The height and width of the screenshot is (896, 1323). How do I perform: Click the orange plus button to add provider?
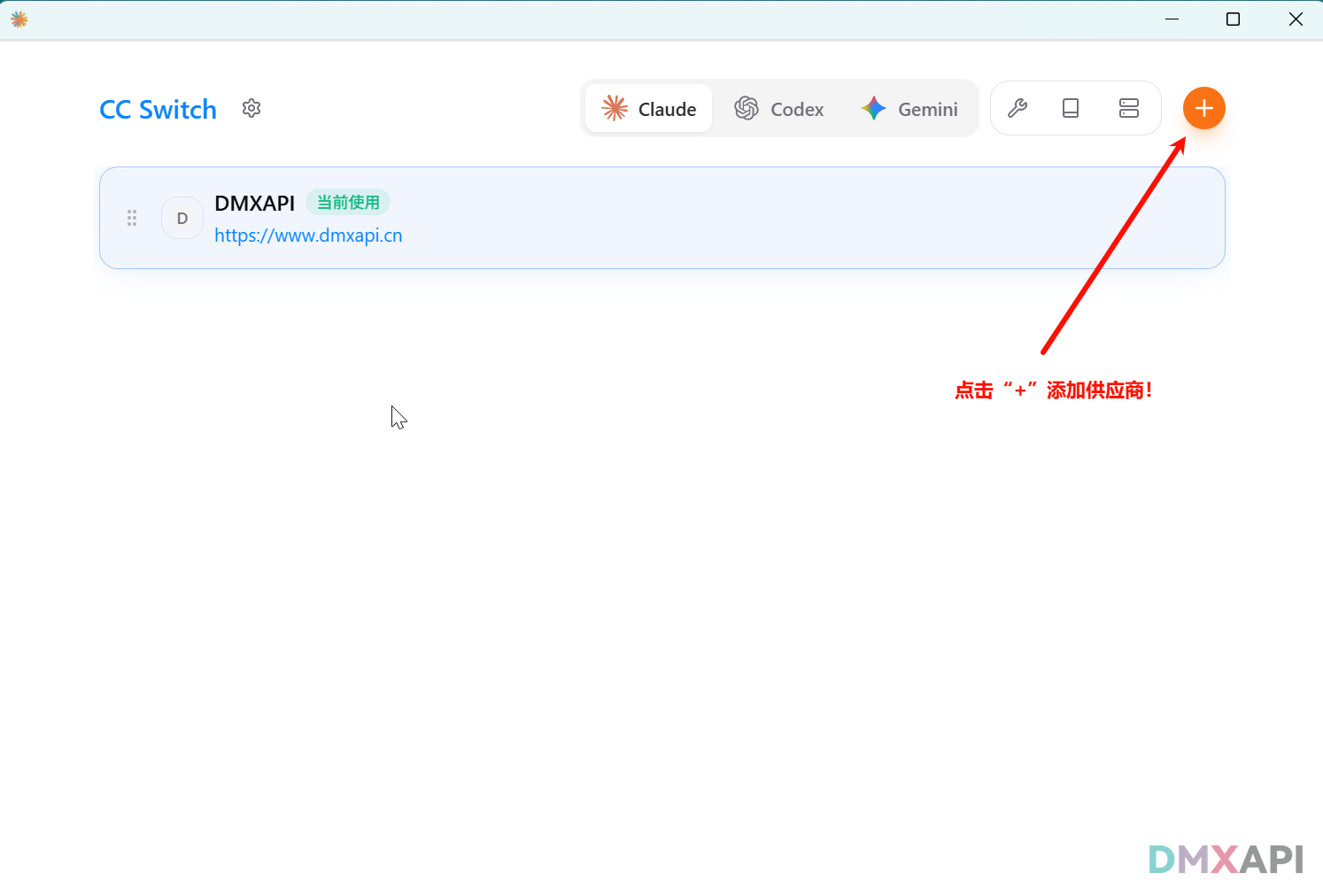pyautogui.click(x=1203, y=108)
